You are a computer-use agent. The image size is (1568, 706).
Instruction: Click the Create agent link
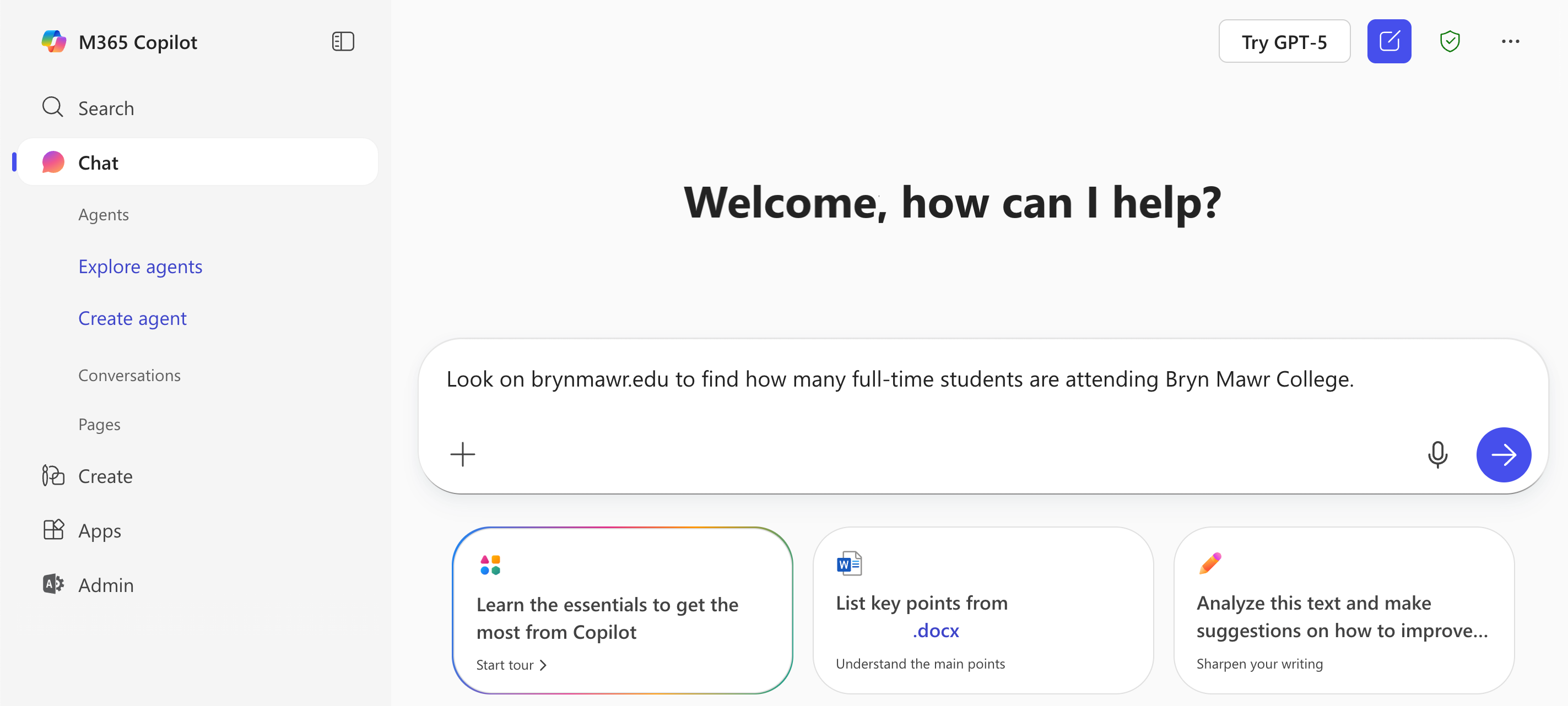pyautogui.click(x=132, y=318)
